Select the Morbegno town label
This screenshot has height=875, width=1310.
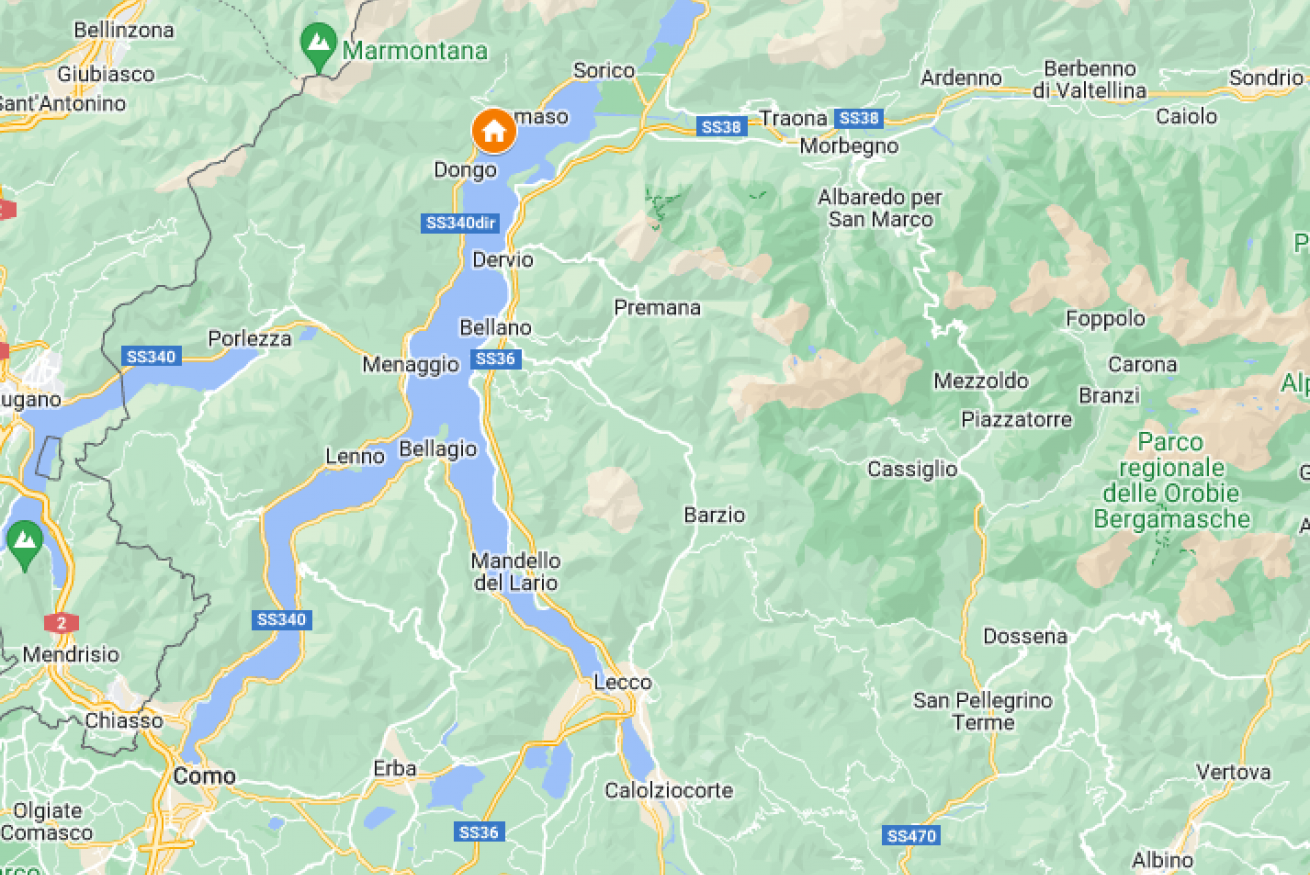tap(849, 146)
